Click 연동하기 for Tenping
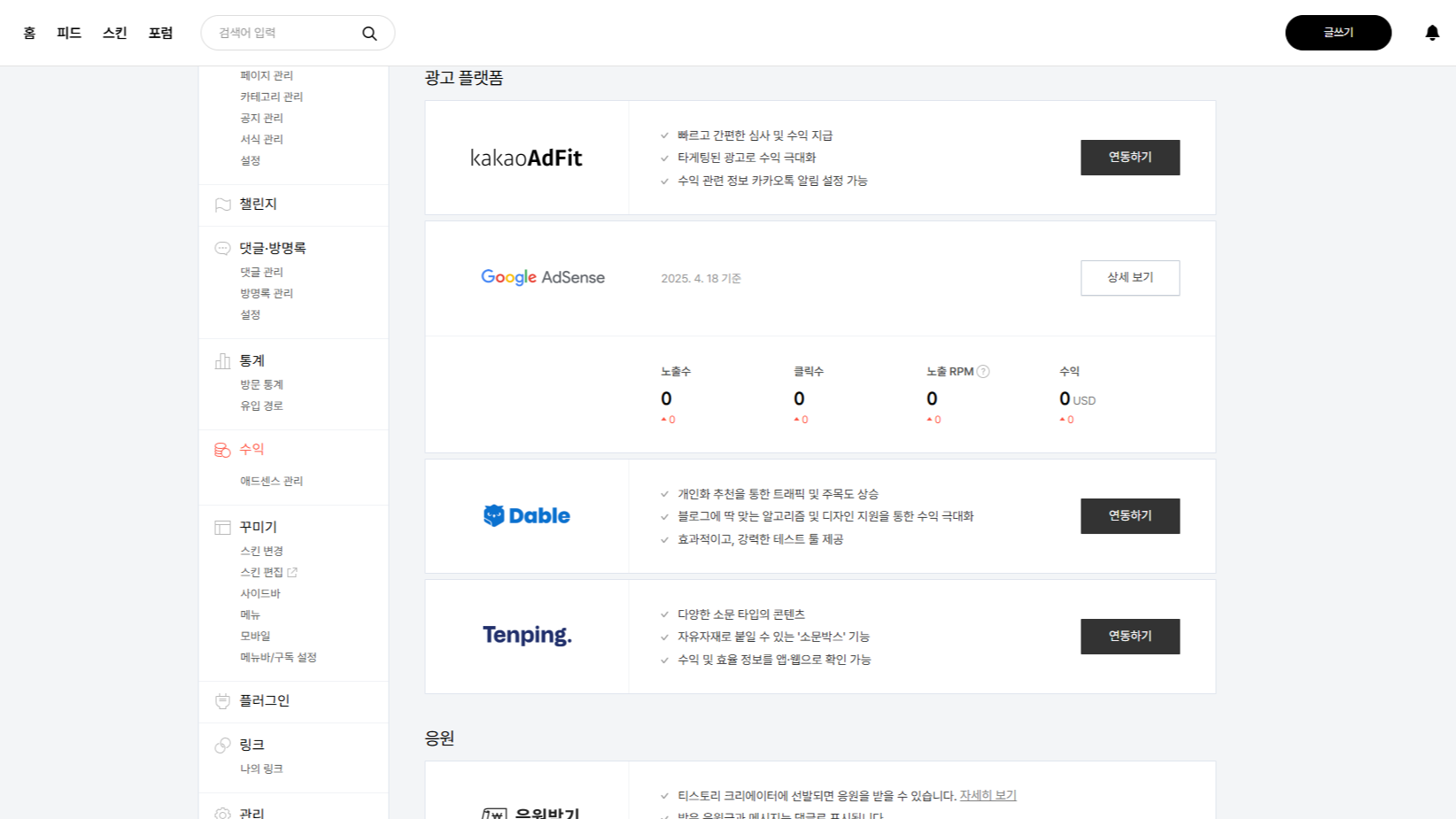1456x819 pixels. coord(1130,637)
